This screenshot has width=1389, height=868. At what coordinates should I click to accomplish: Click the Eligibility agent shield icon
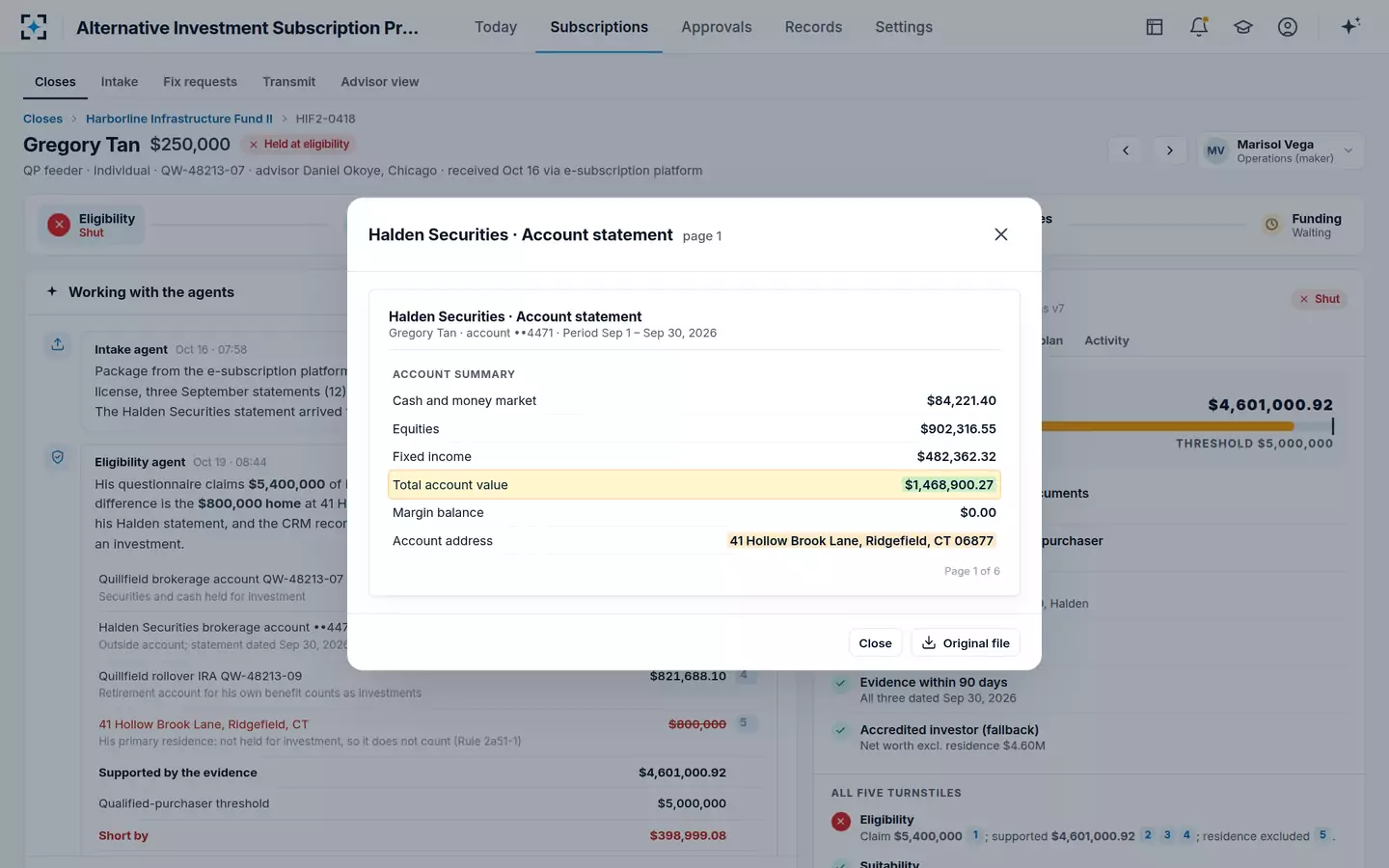click(x=58, y=457)
